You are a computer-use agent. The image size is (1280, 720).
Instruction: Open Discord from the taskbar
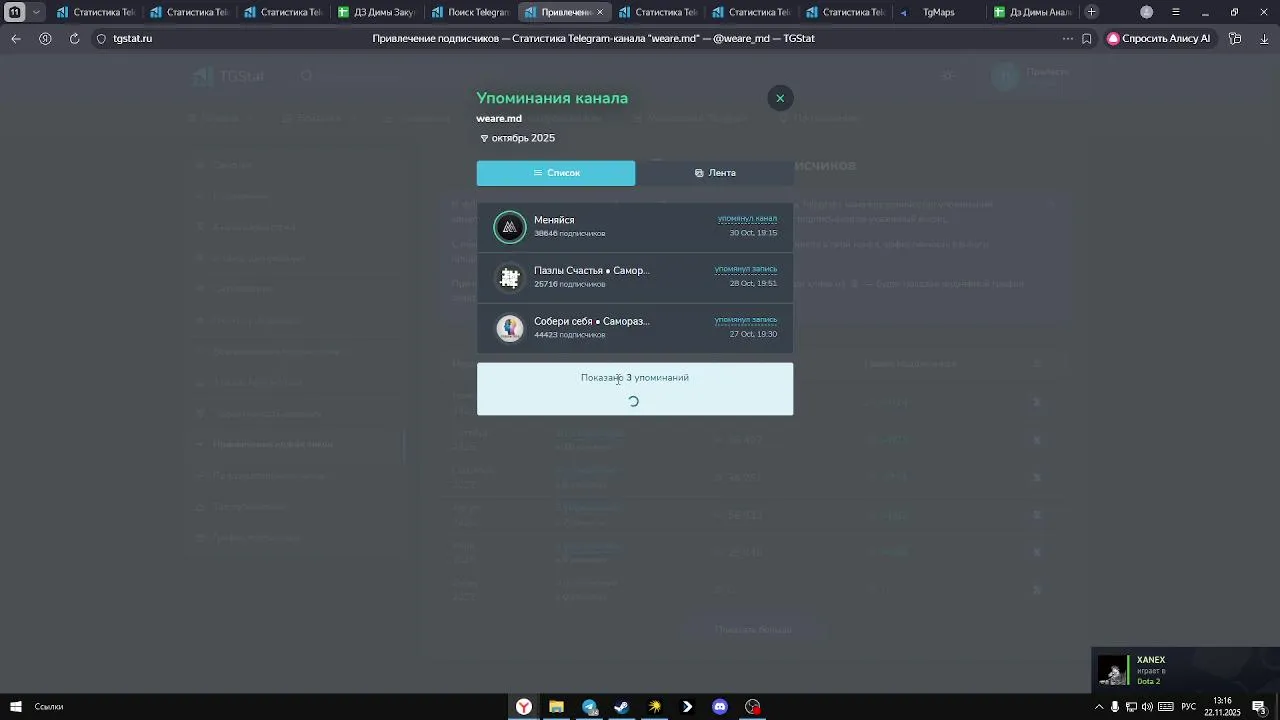click(720, 707)
